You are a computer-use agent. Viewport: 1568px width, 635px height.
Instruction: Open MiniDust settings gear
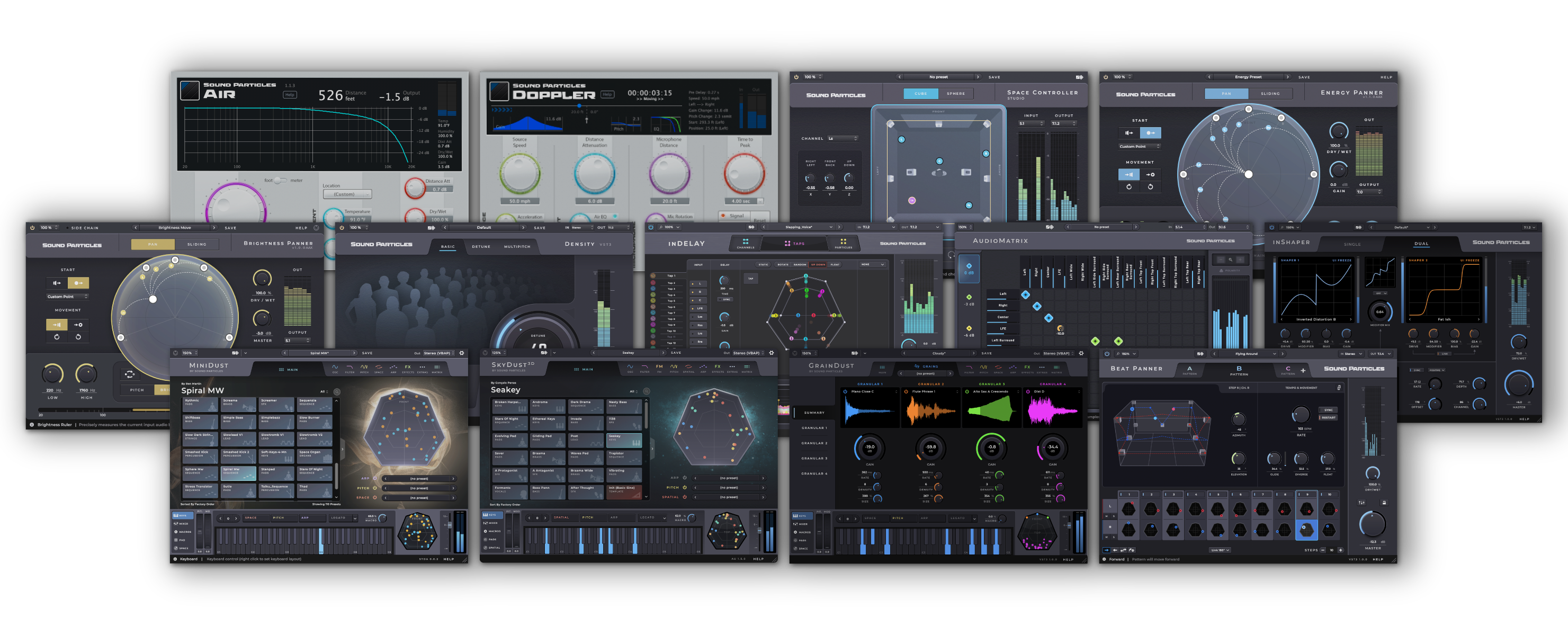[461, 353]
